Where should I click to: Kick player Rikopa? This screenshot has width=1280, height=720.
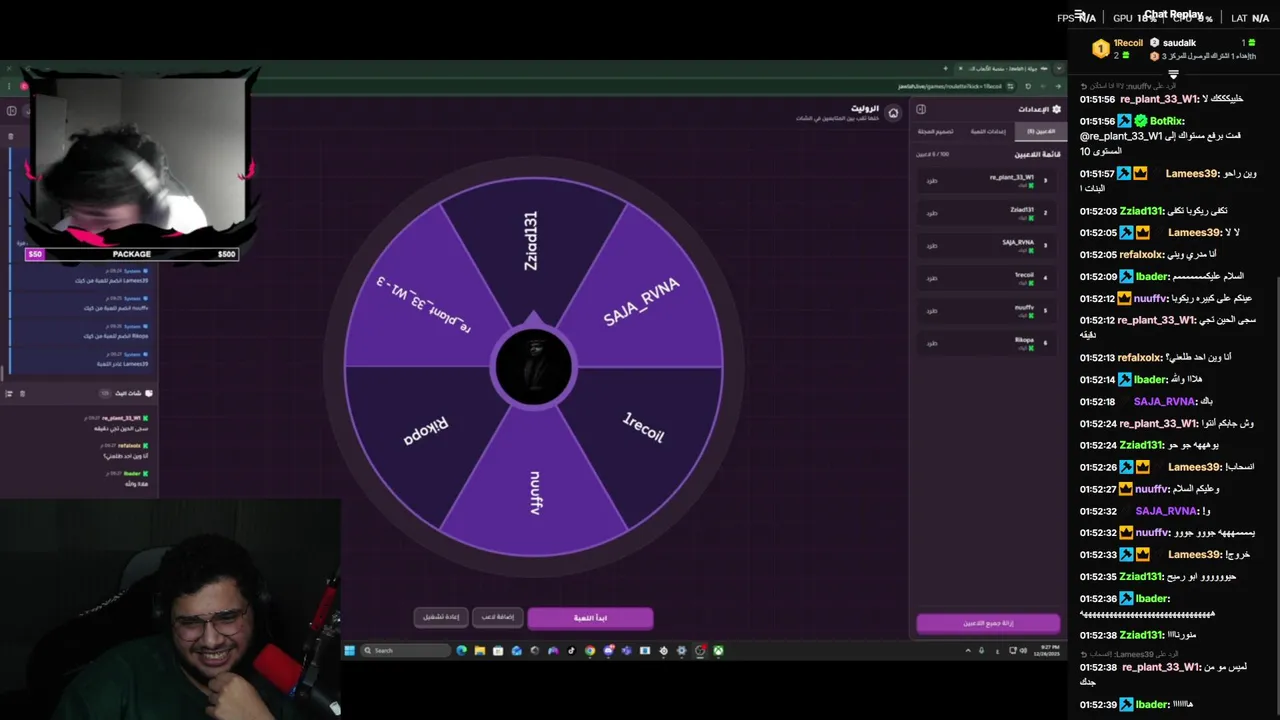pos(932,343)
